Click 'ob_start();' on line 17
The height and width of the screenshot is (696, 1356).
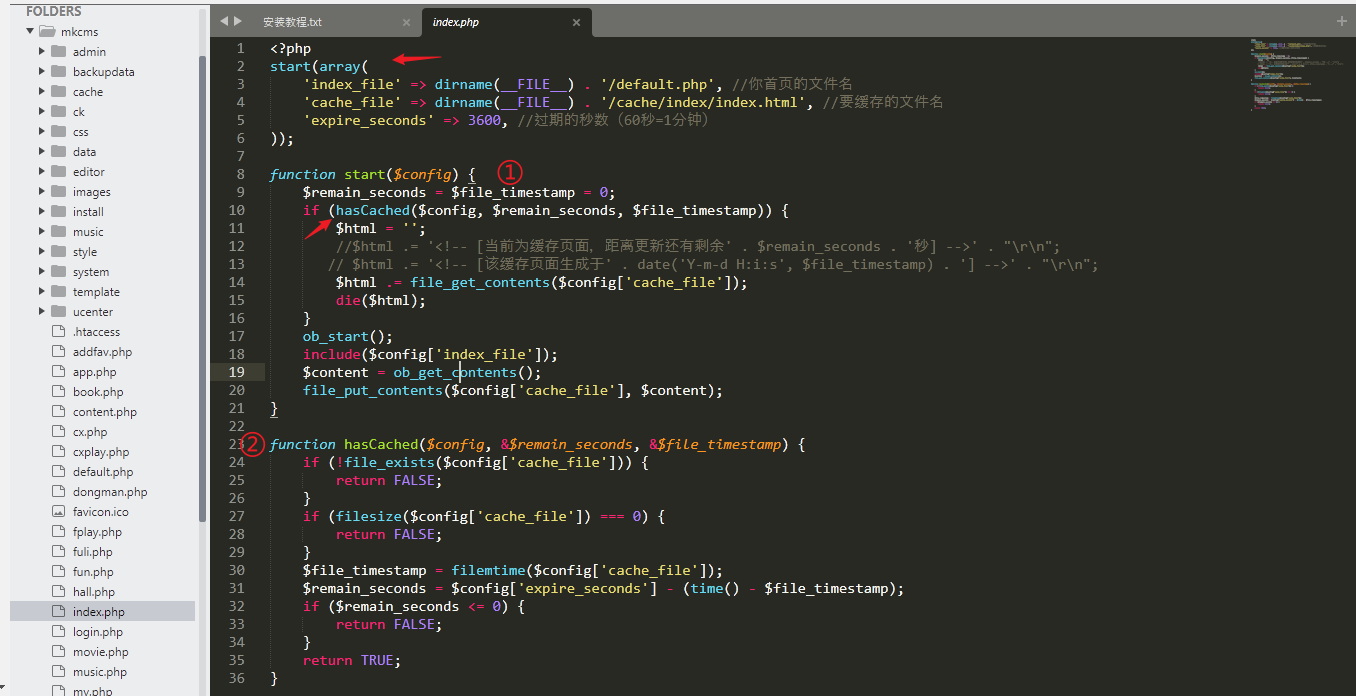tap(348, 336)
